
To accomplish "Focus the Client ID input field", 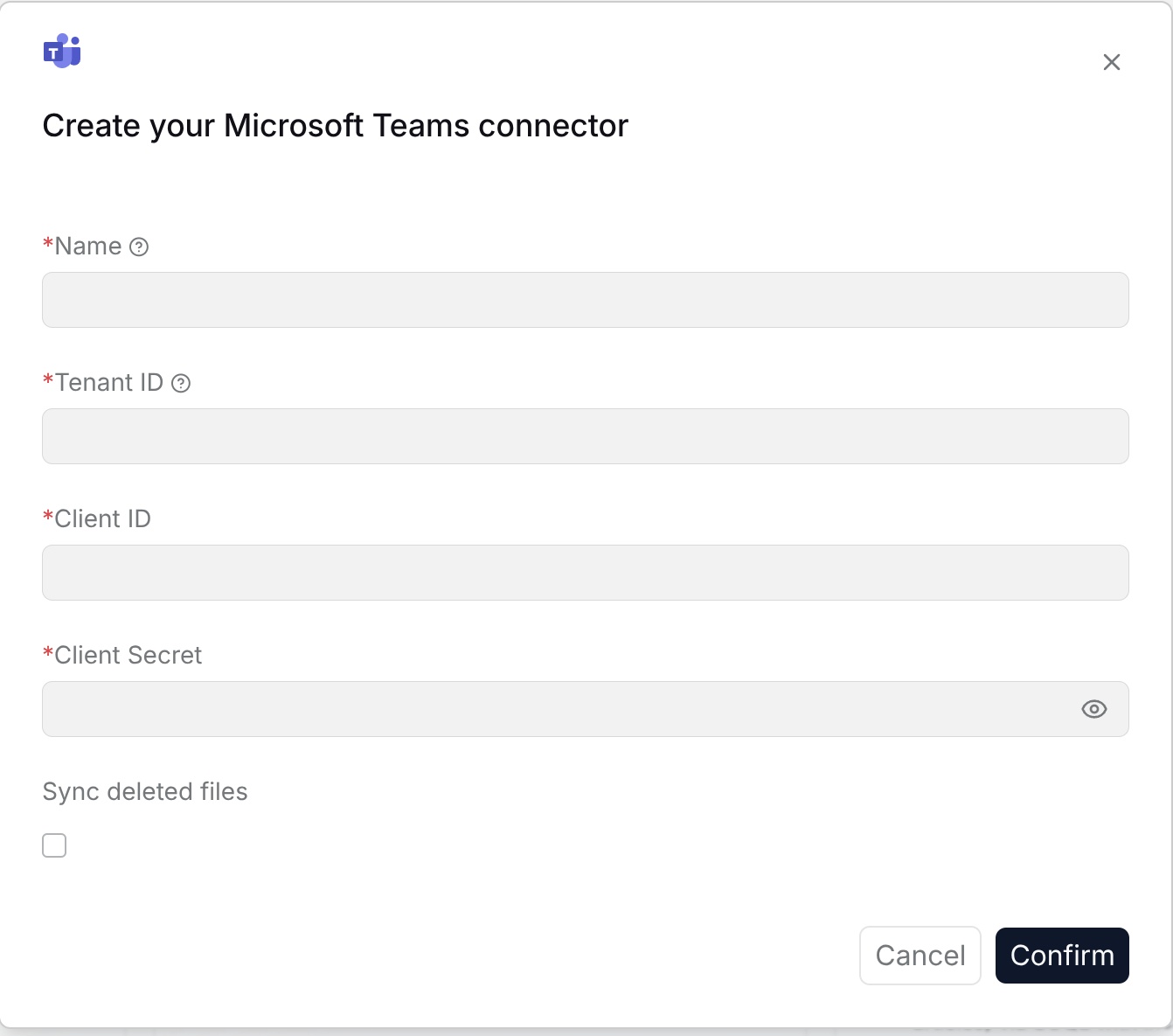I will [x=586, y=573].
